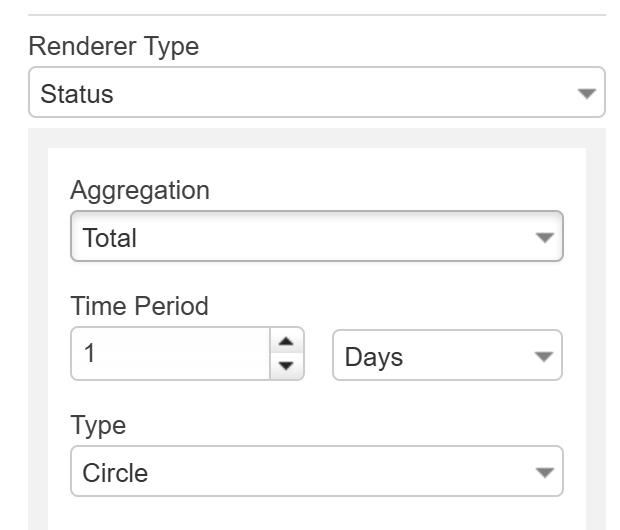Decrease Time Period with down arrow
The height and width of the screenshot is (530, 620).
tap(286, 367)
